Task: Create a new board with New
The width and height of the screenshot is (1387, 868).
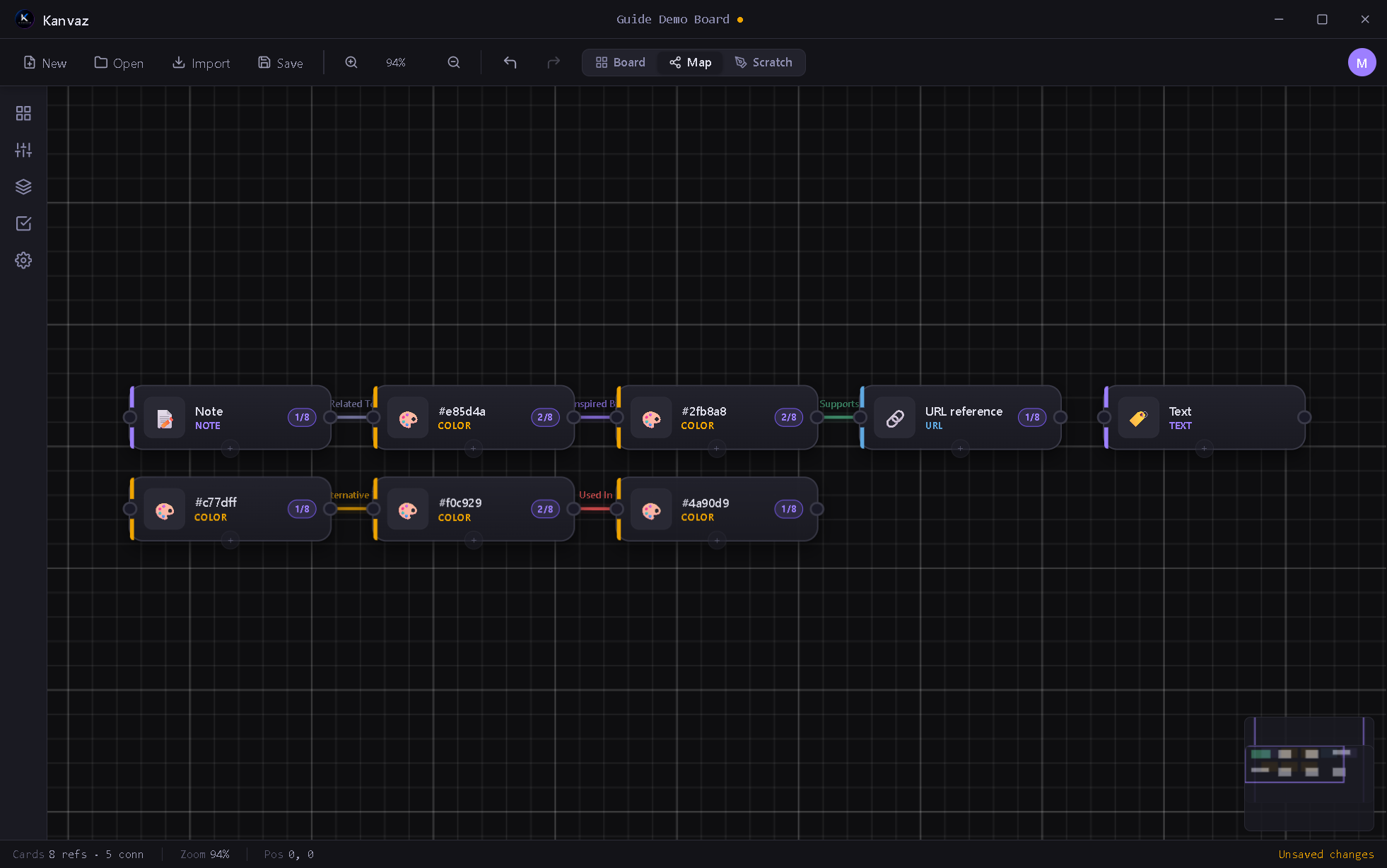Action: [45, 63]
